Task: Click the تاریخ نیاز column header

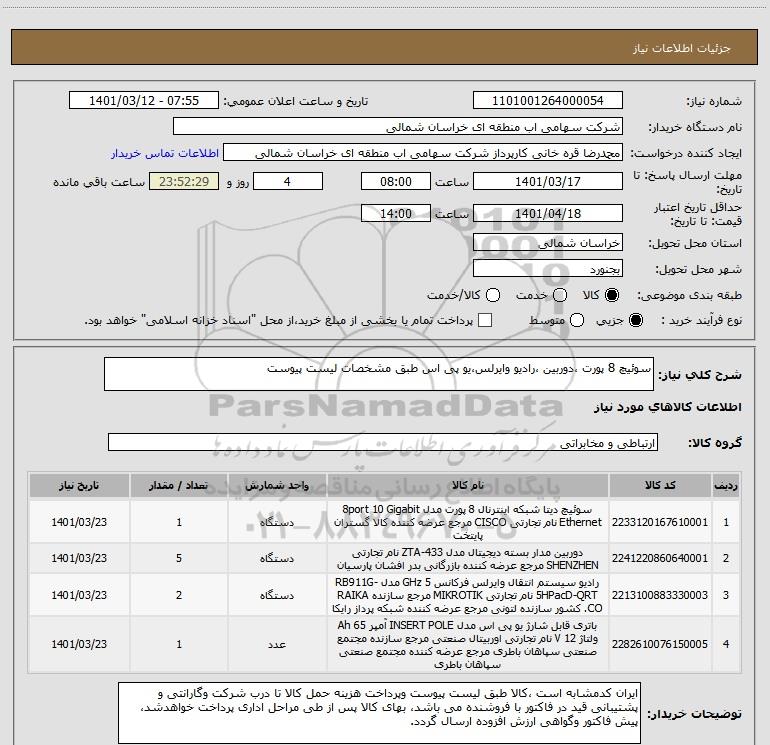Action: pos(79,485)
